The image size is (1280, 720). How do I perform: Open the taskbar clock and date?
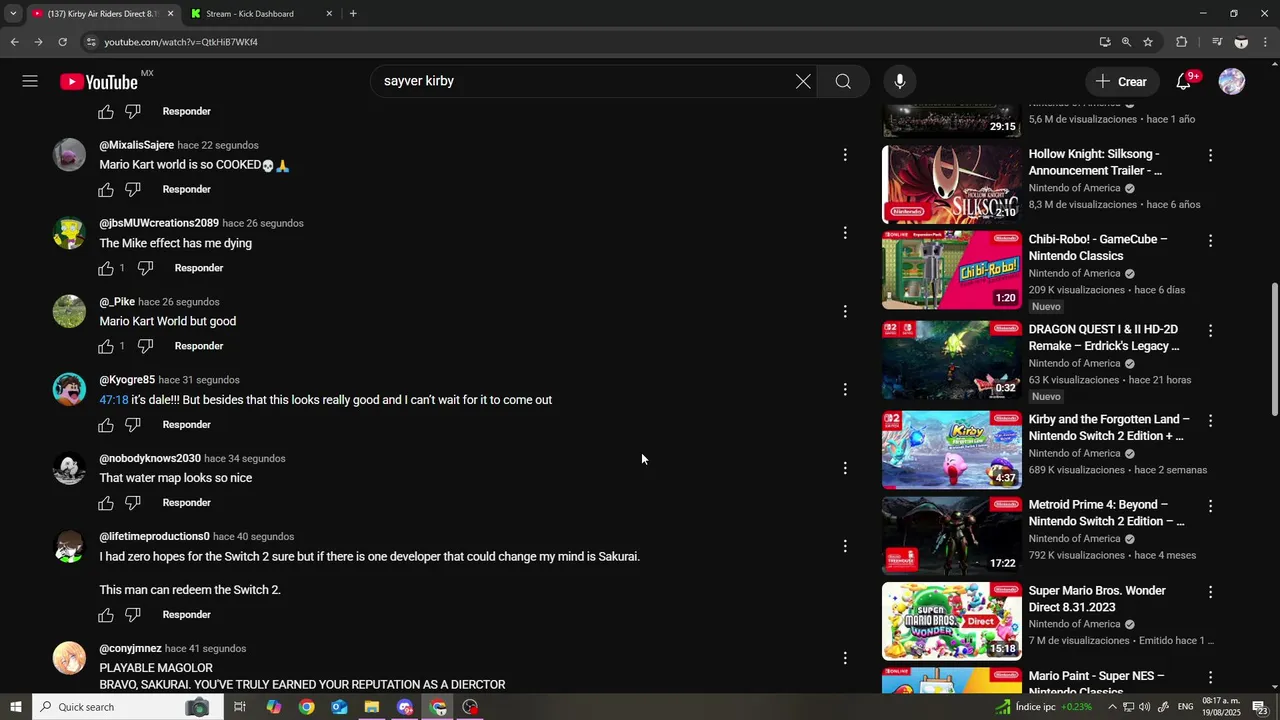click(x=1220, y=707)
